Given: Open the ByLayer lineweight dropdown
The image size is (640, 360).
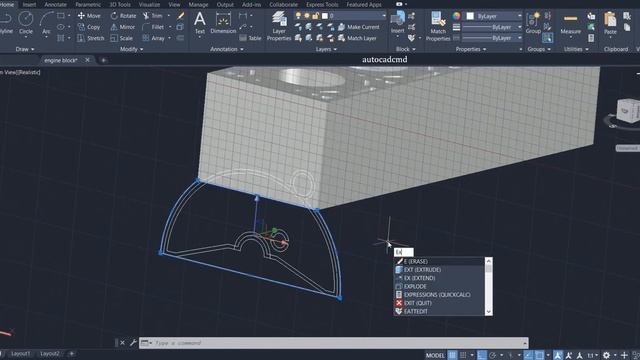Looking at the screenshot, I should point(492,27).
